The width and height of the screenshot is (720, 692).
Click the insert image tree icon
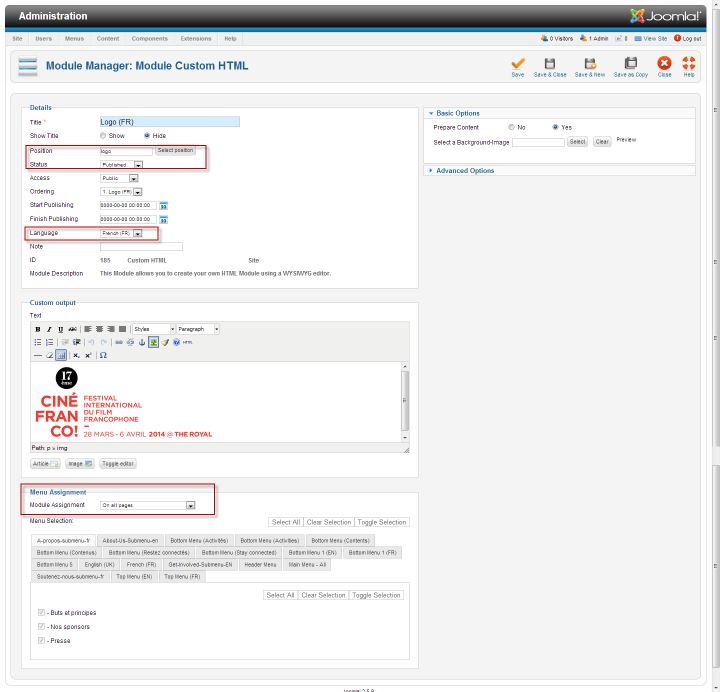coord(153,342)
